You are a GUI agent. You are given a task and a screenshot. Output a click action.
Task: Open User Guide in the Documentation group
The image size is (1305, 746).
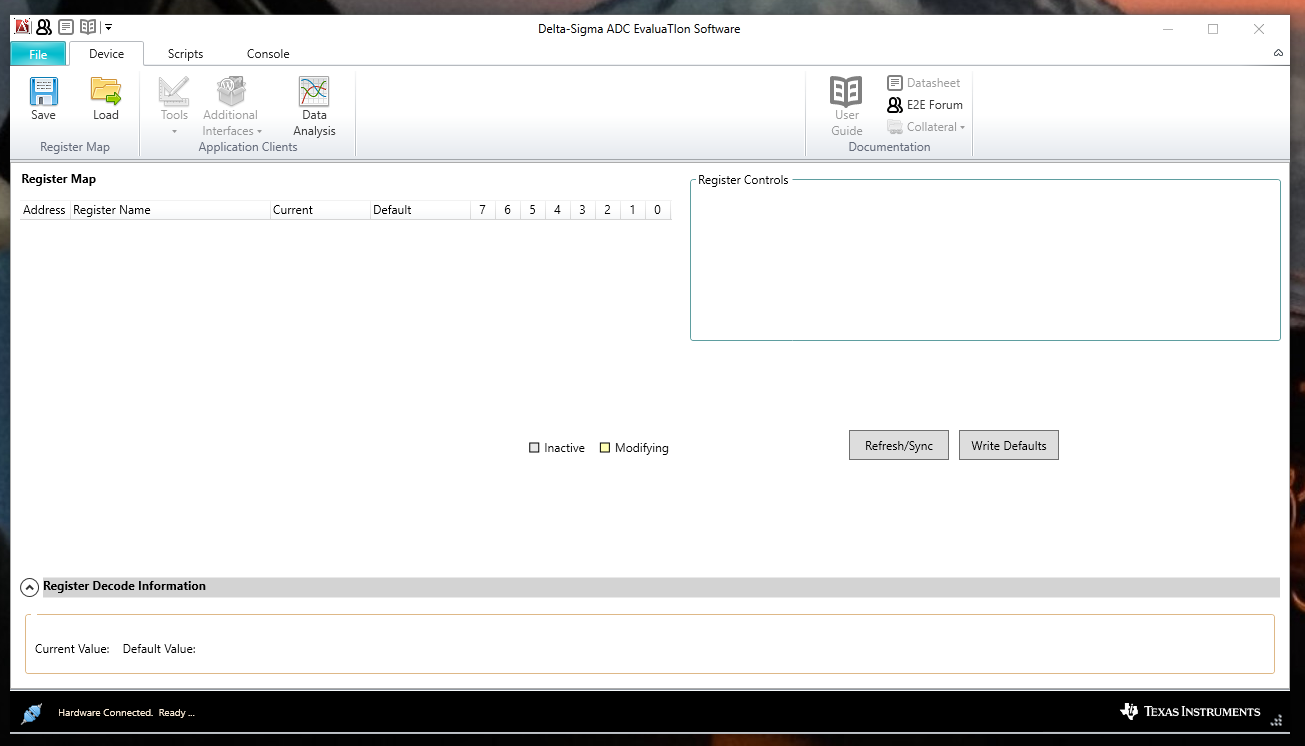tap(847, 106)
